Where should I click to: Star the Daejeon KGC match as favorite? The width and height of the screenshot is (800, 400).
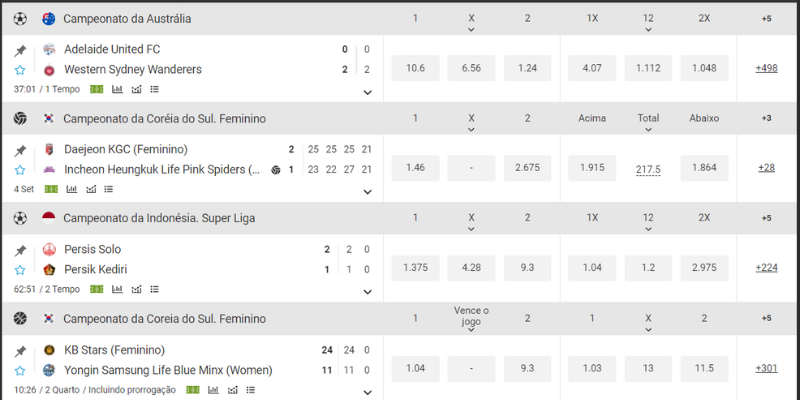tap(20, 170)
